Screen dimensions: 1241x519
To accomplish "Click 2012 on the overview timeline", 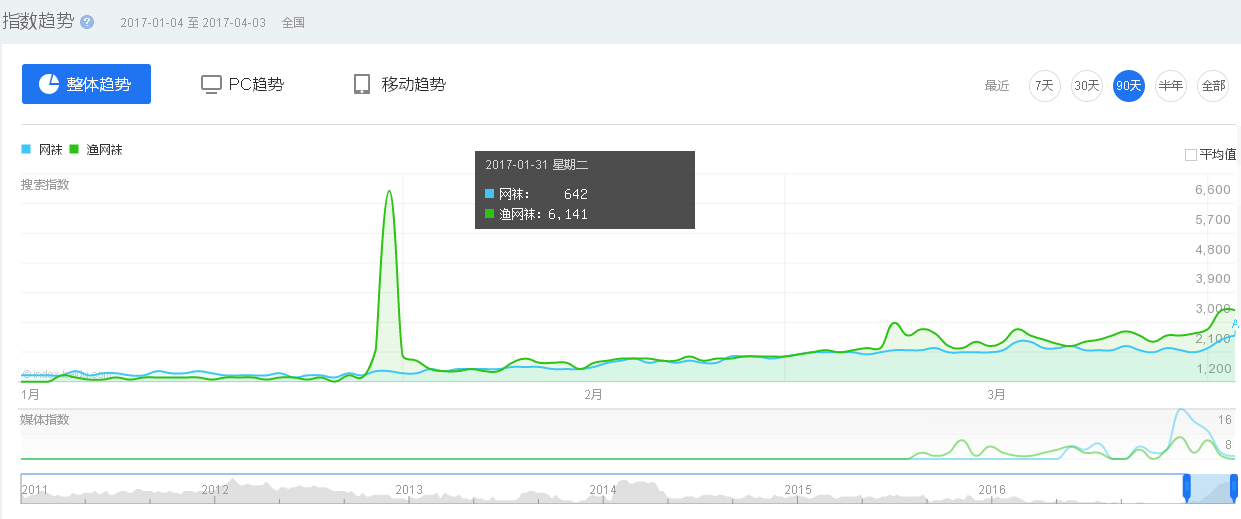I will point(215,490).
